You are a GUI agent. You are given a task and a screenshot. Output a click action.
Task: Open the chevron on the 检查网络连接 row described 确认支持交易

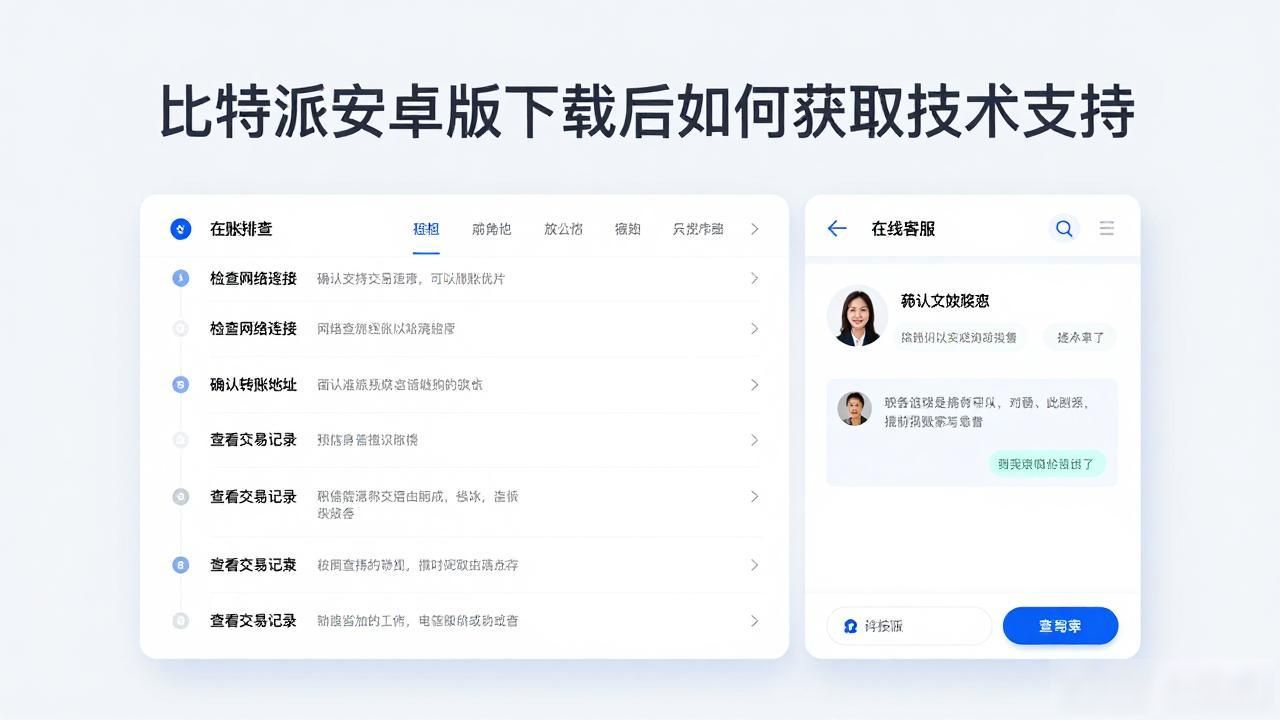tap(755, 278)
